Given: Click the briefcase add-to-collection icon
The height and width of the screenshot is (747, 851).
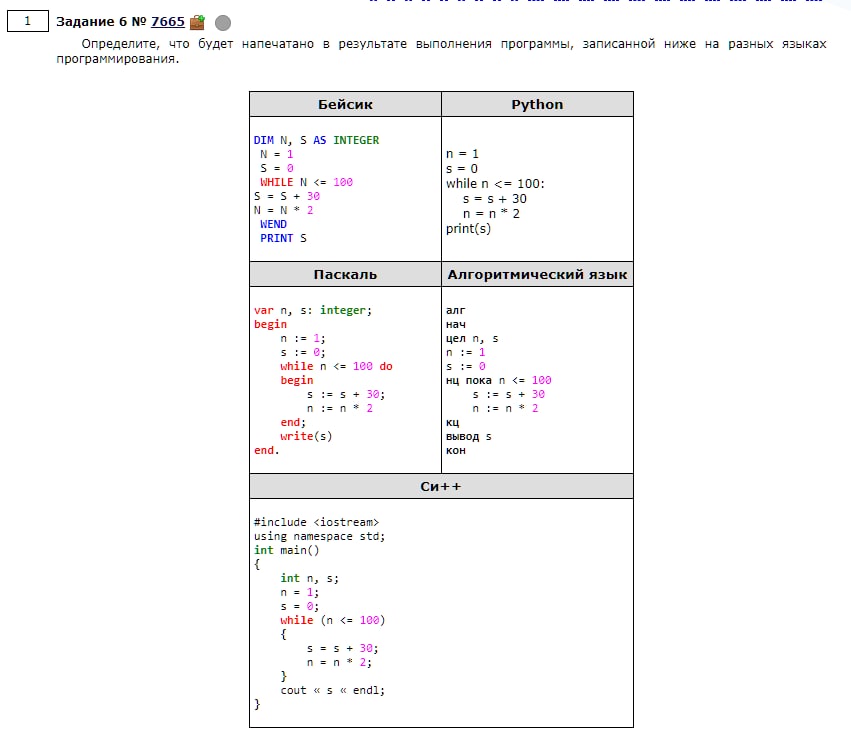Looking at the screenshot, I should pyautogui.click(x=198, y=21).
